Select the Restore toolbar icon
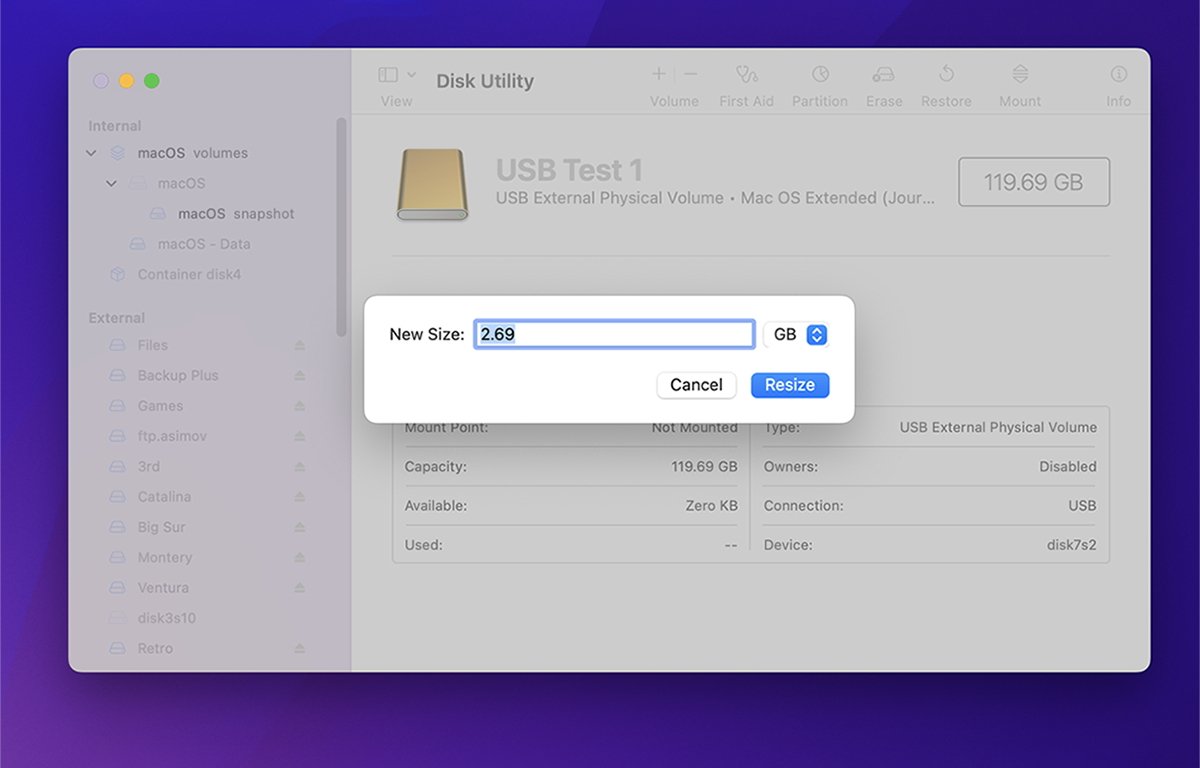This screenshot has height=768, width=1200. point(946,75)
